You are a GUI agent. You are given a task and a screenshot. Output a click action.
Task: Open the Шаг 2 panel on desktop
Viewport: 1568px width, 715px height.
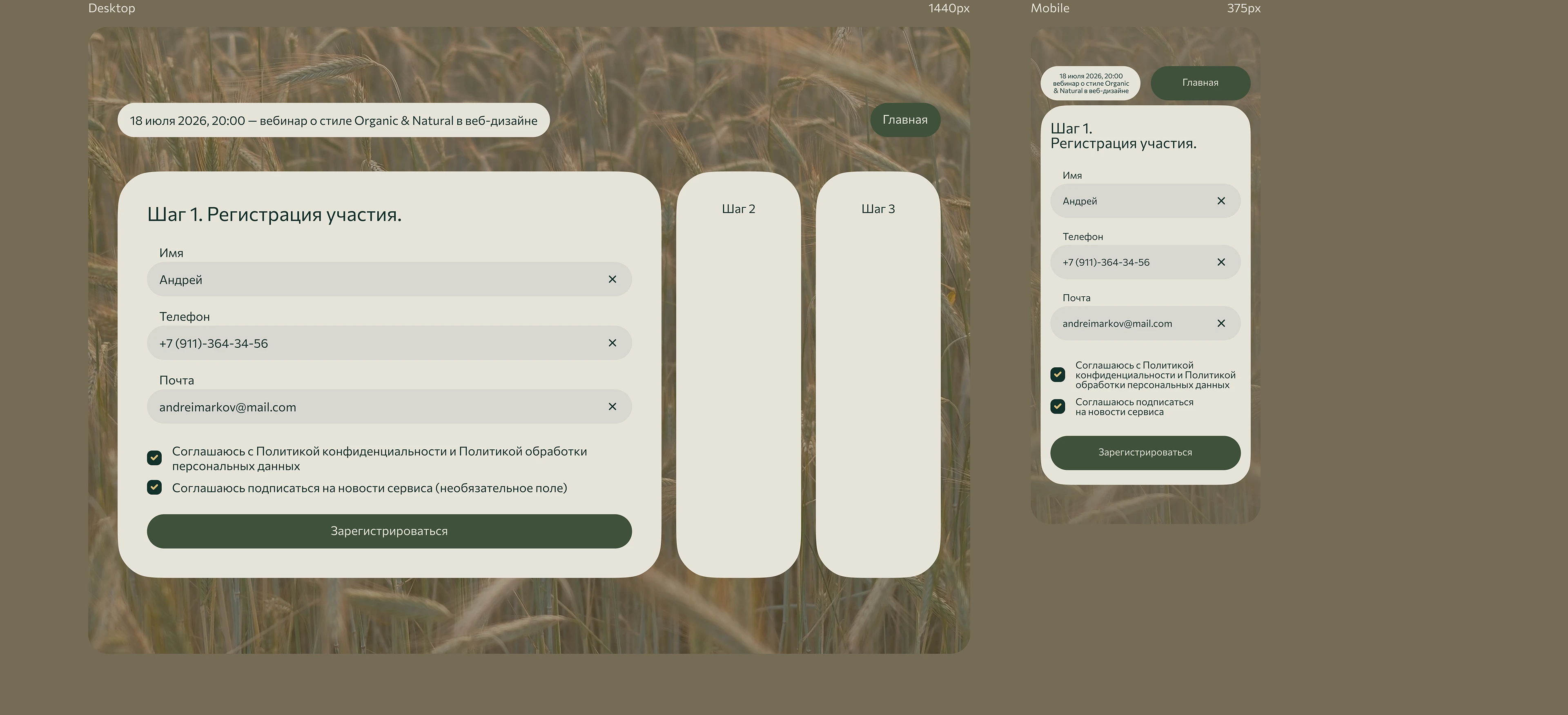738,374
